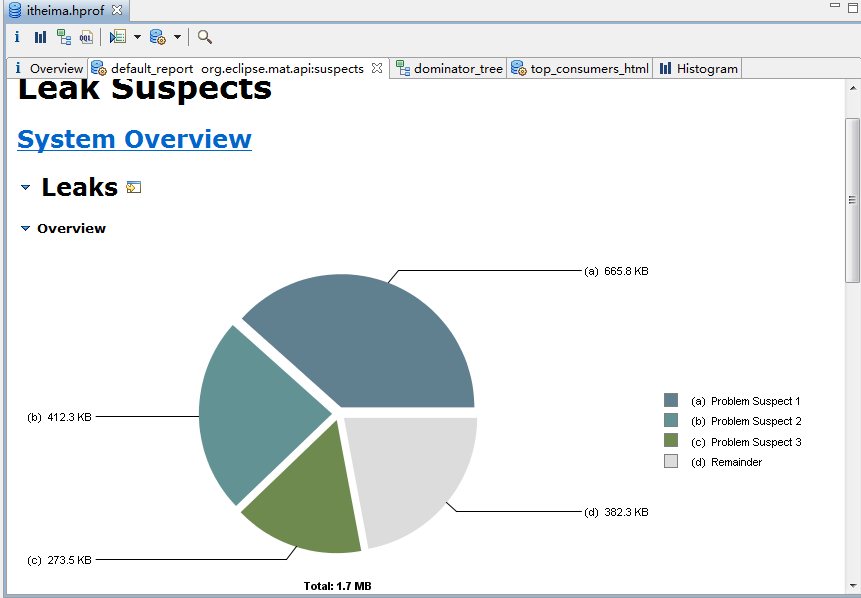Open the Histogram toolbar icon
Image resolution: width=861 pixels, height=598 pixels.
[40, 37]
